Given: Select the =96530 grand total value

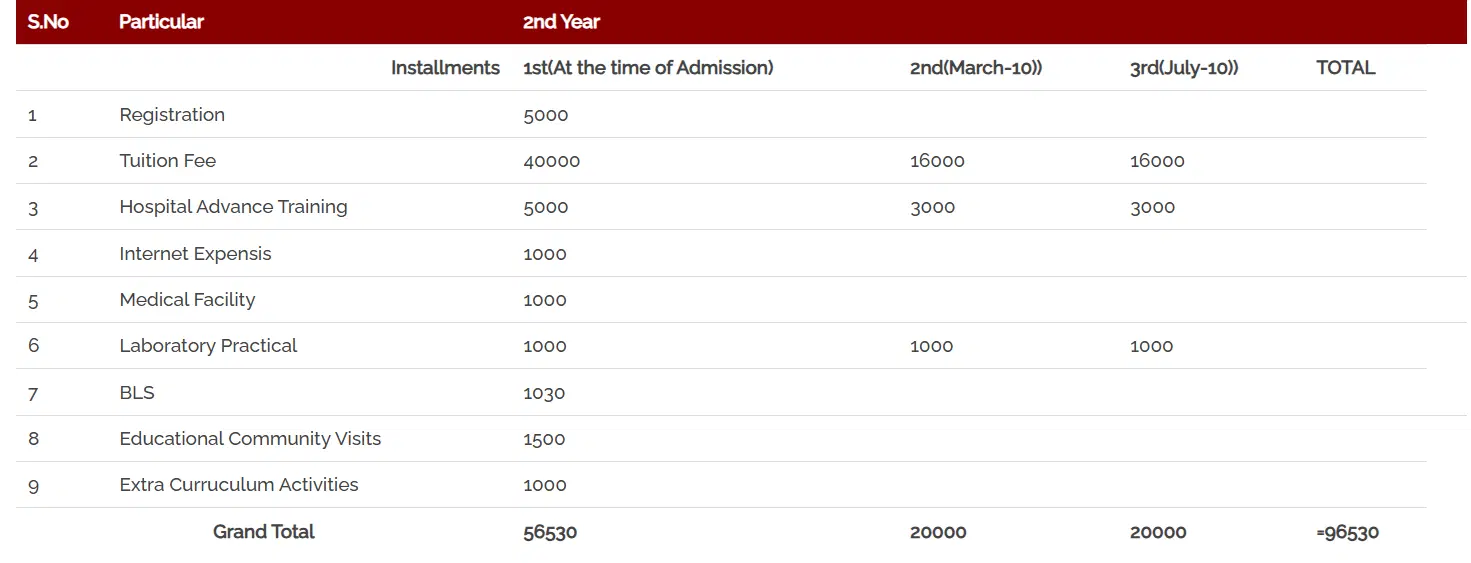Looking at the screenshot, I should point(1347,532).
